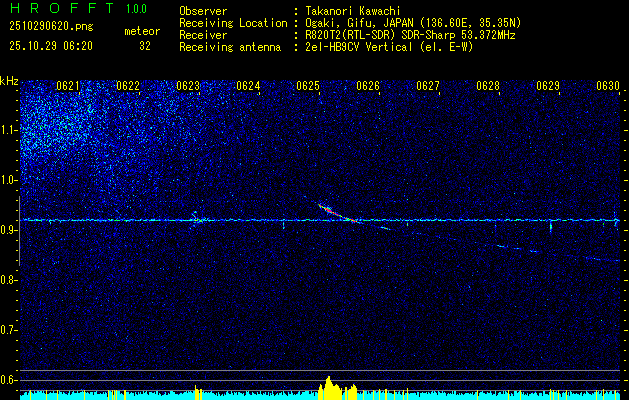Click the observer name Takanori Kawachi

(x=353, y=11)
